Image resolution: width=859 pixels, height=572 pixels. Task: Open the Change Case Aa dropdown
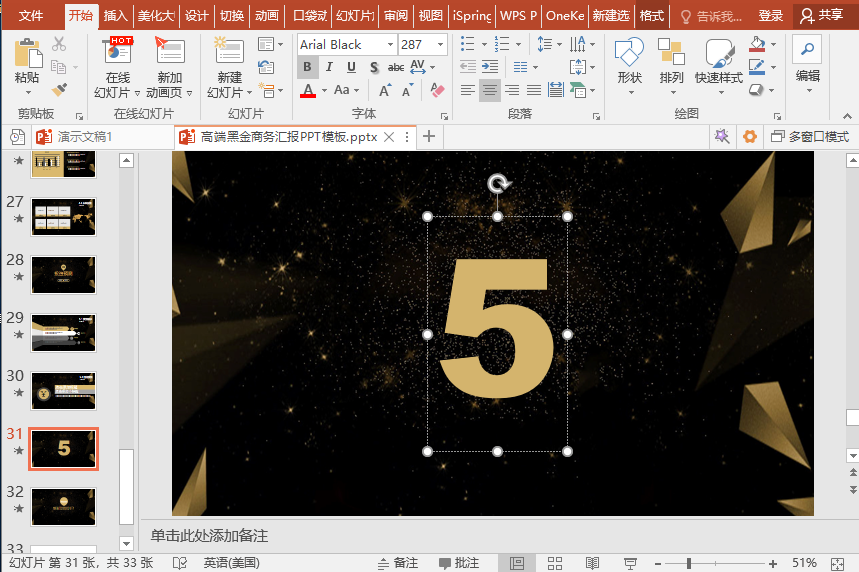pyautogui.click(x=346, y=90)
